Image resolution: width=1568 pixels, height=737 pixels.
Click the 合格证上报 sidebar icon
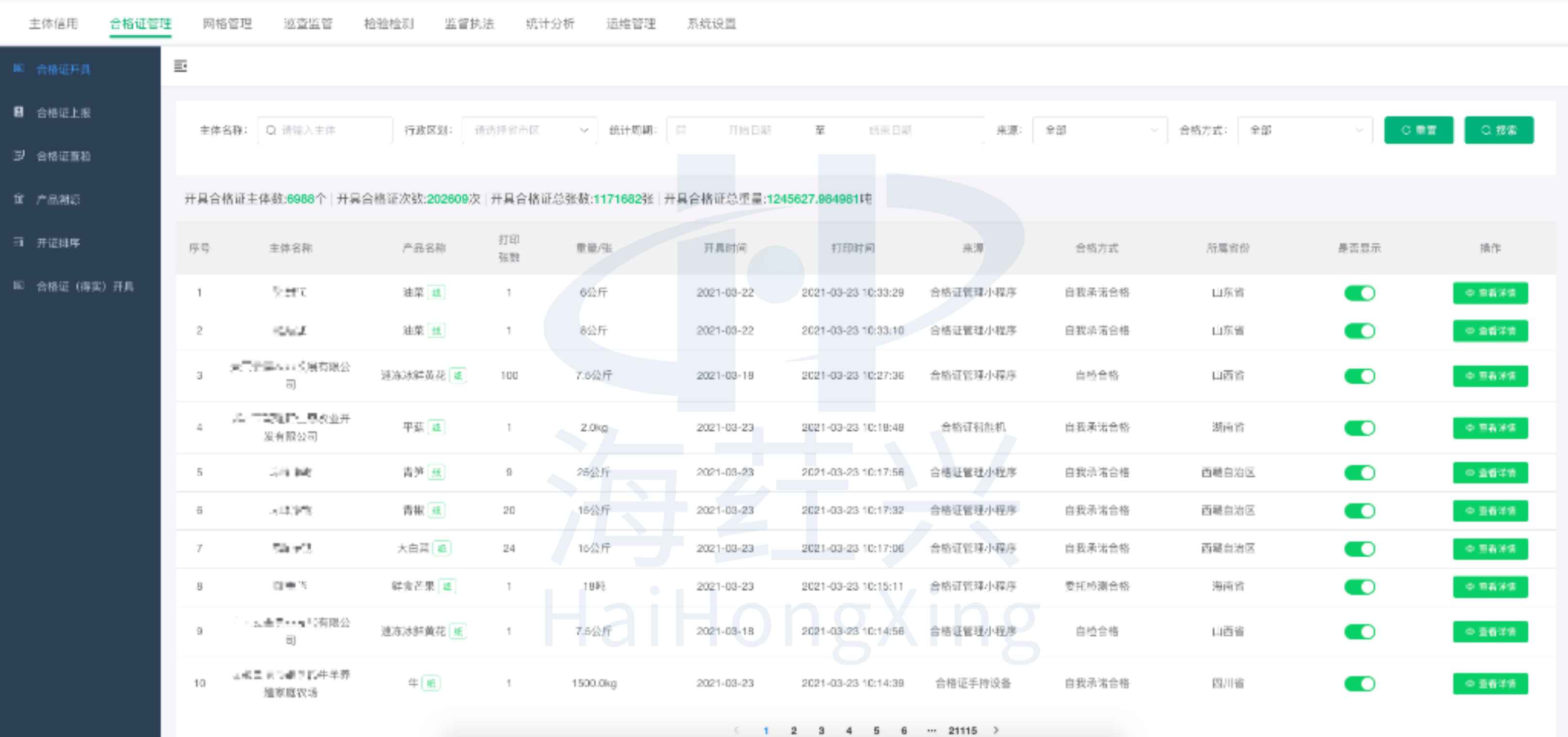coord(19,112)
